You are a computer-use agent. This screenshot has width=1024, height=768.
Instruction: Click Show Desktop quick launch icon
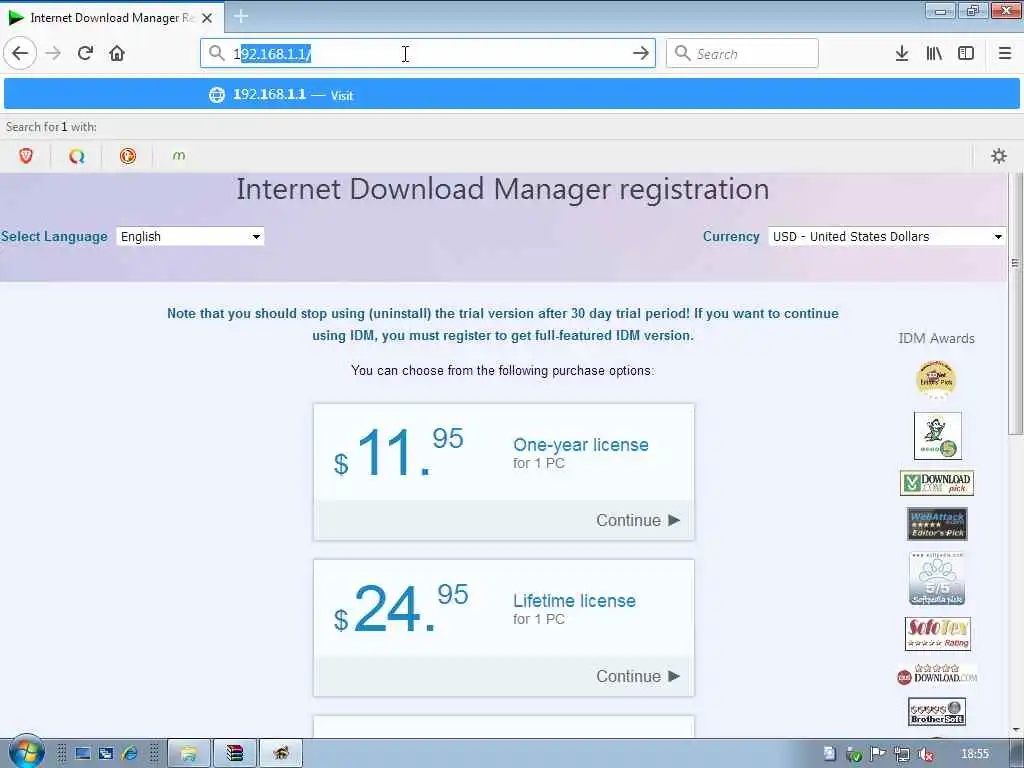[82, 754]
